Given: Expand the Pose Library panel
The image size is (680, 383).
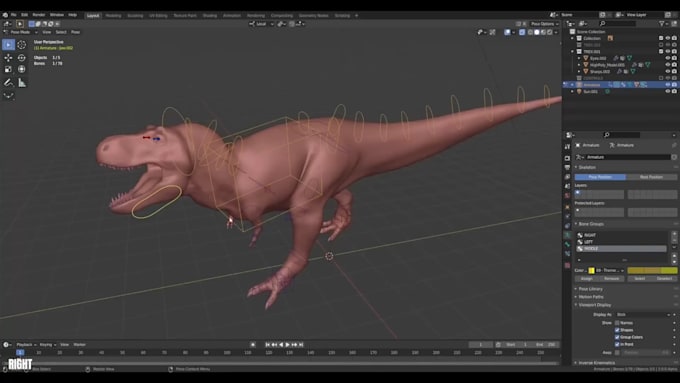Looking at the screenshot, I should pos(590,289).
